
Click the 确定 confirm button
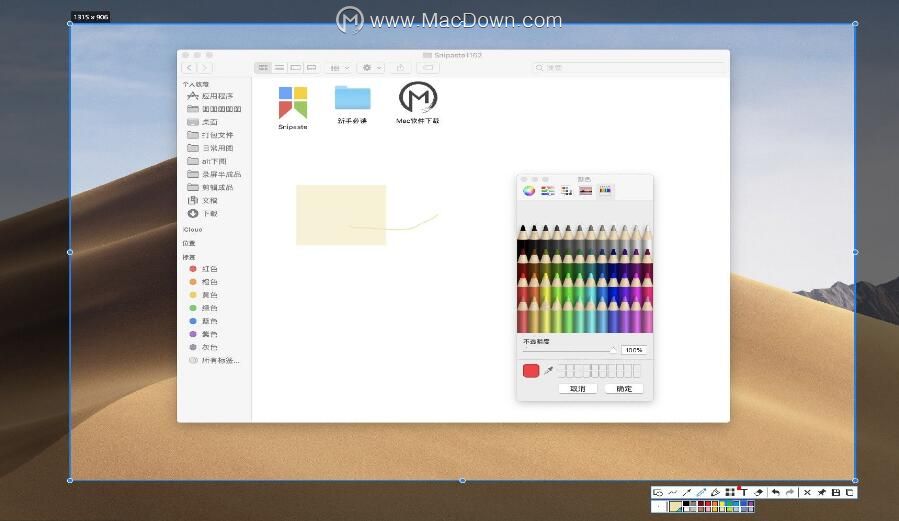click(624, 389)
